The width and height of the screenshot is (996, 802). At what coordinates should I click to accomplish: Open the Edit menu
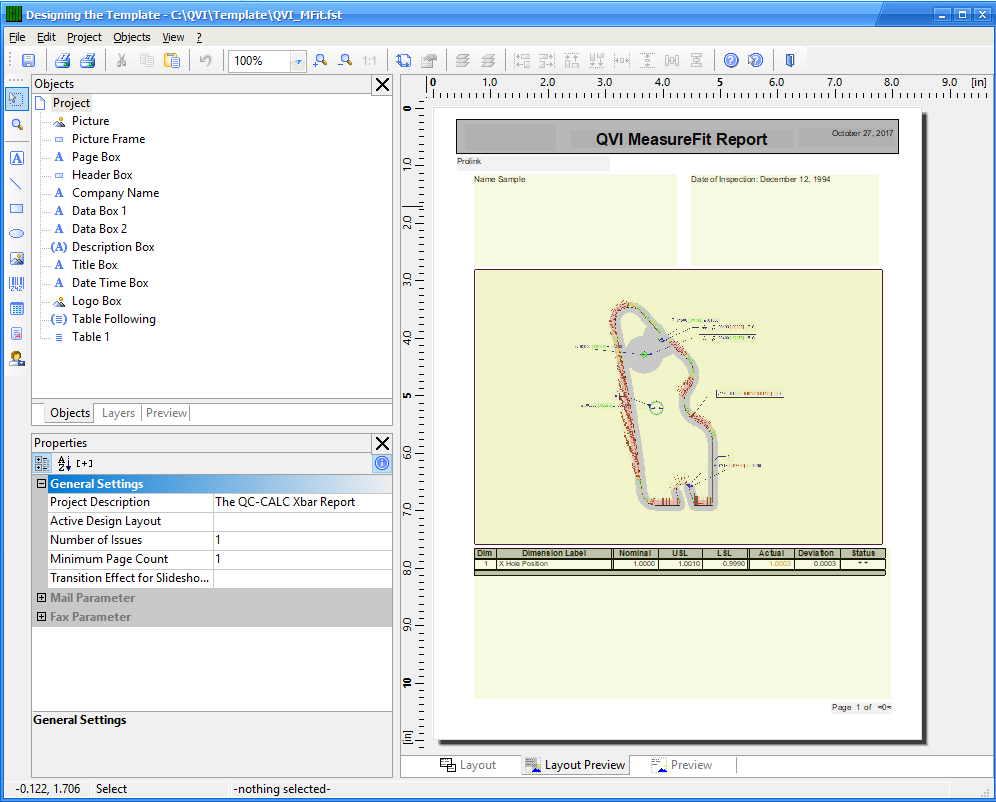[46, 37]
